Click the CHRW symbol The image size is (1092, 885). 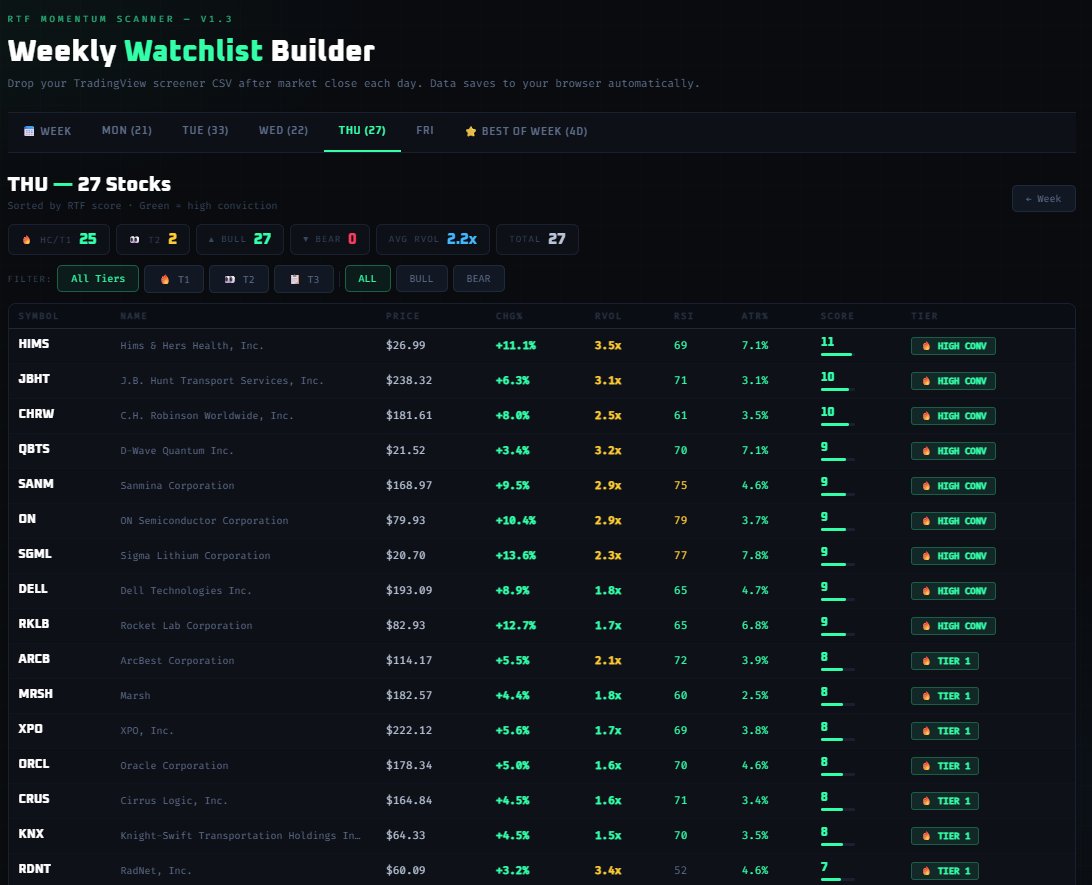36,414
